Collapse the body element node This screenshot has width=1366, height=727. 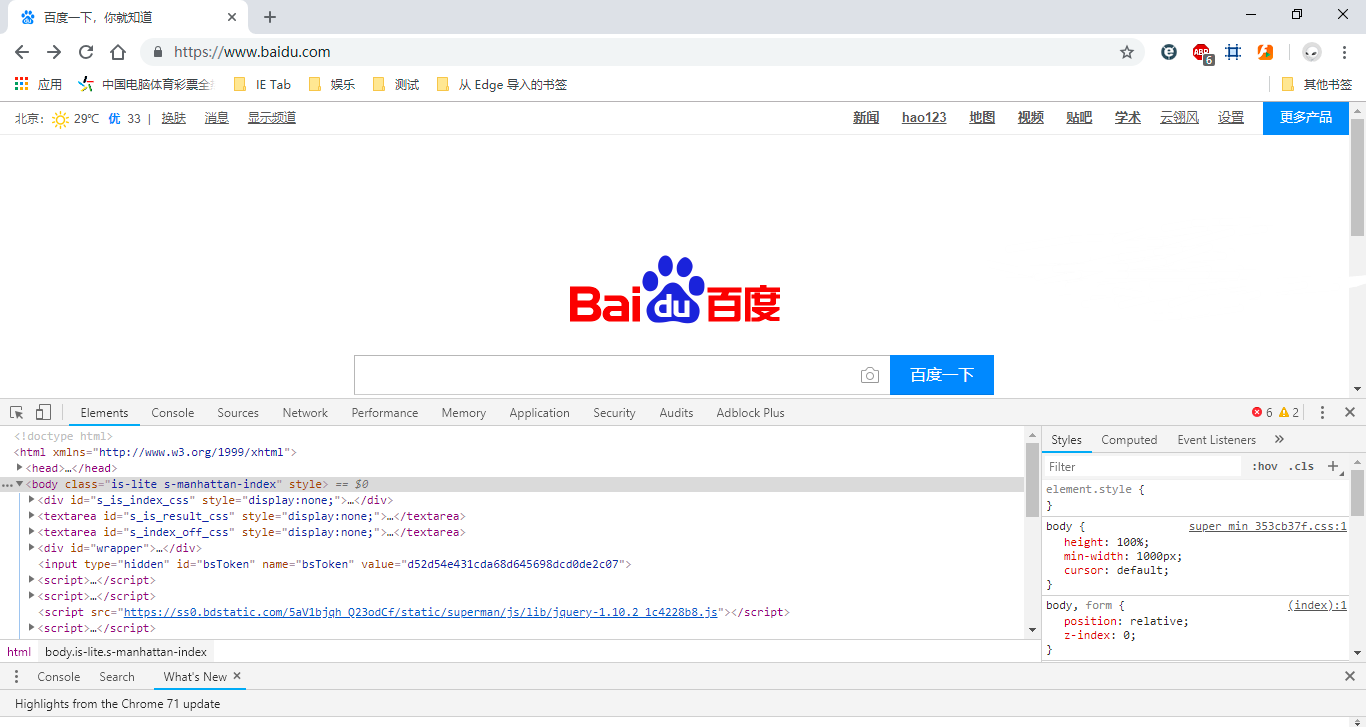click(x=19, y=484)
